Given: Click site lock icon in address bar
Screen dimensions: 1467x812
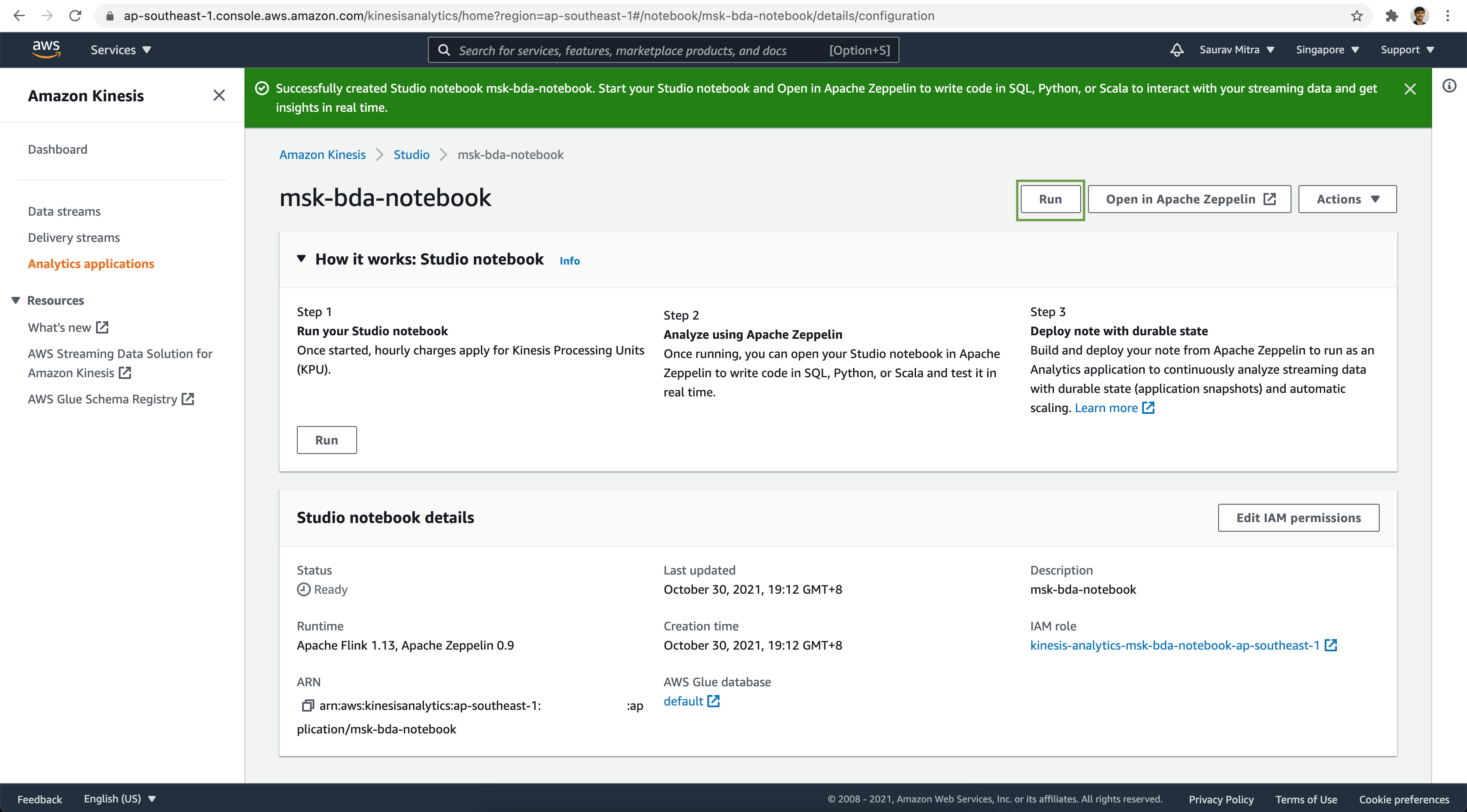Looking at the screenshot, I should [110, 16].
